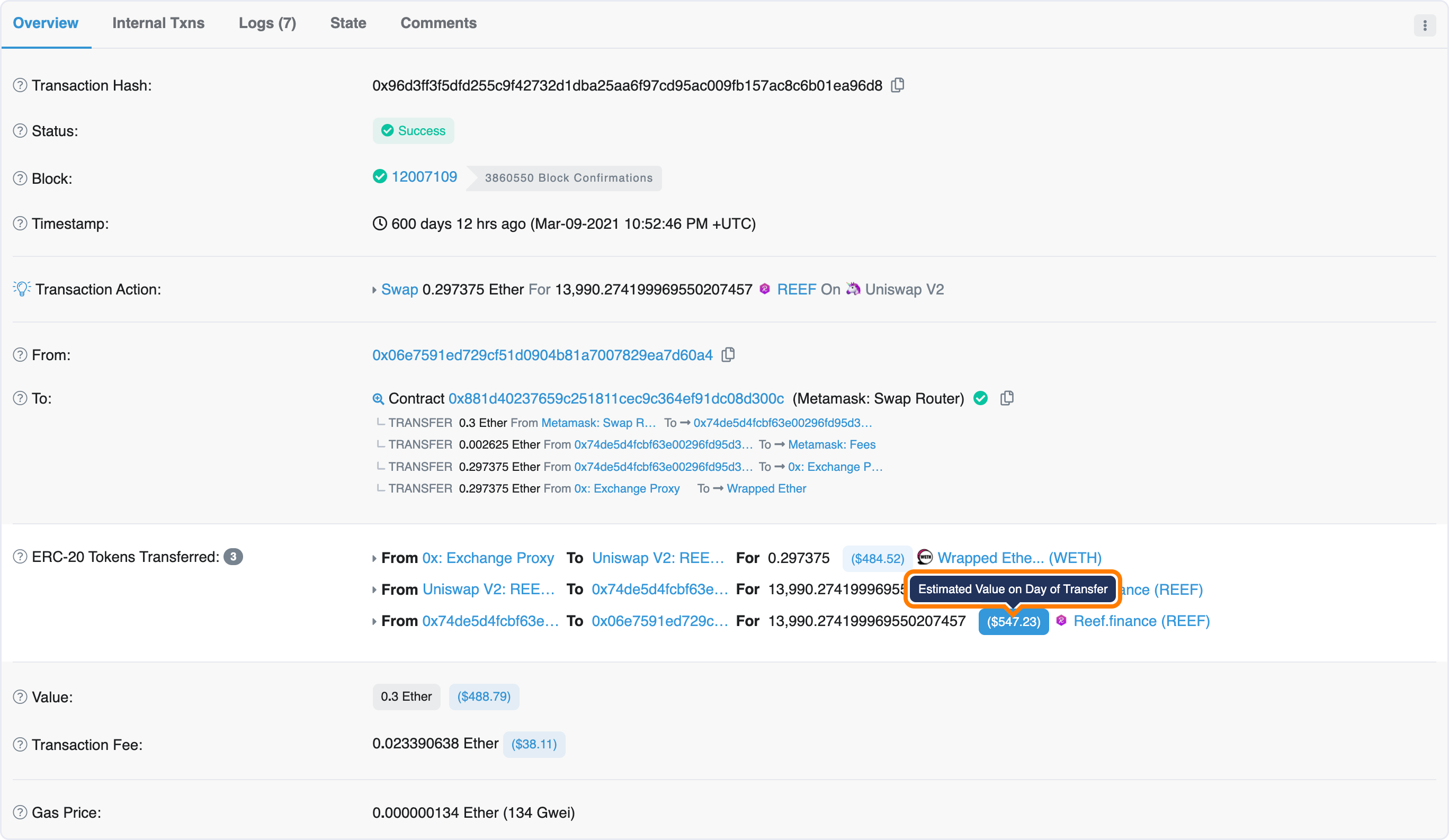Click the Status help question icon

click(x=20, y=130)
